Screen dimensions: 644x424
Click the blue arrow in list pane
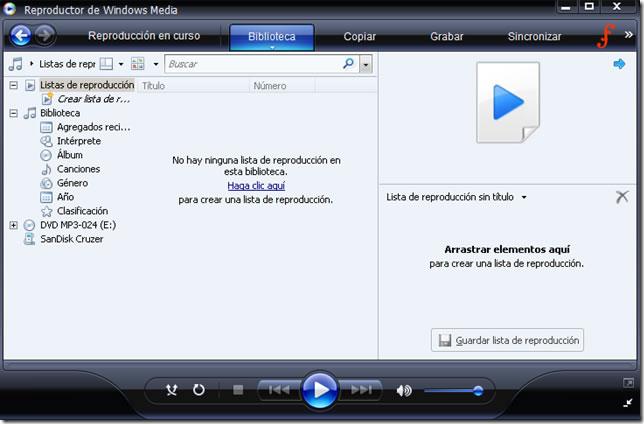(x=619, y=64)
